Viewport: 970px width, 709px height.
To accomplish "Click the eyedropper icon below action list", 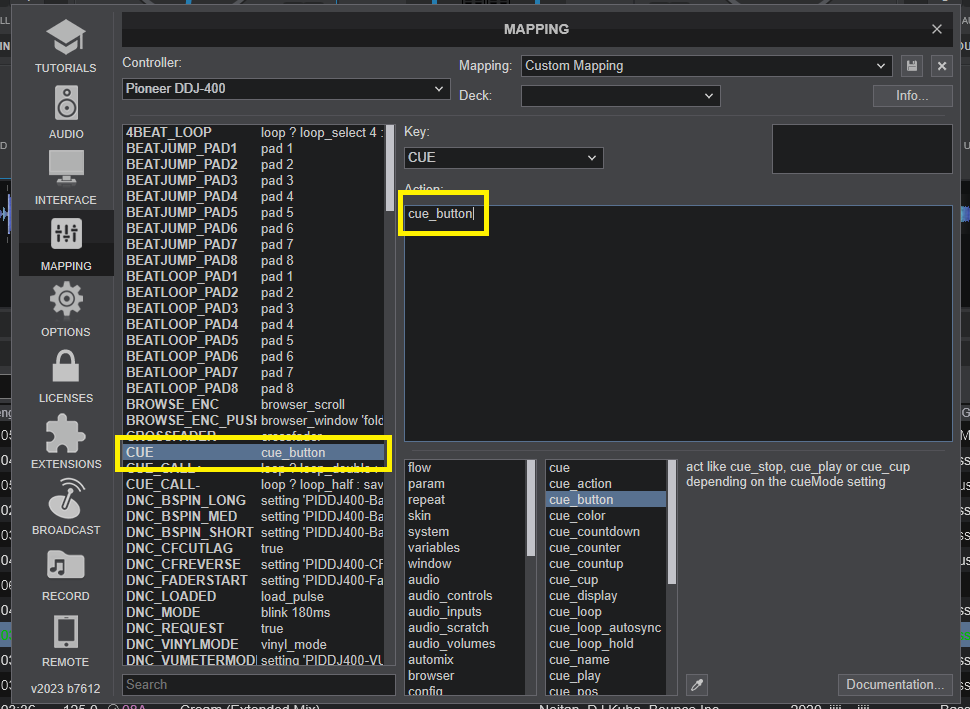I will pos(697,684).
